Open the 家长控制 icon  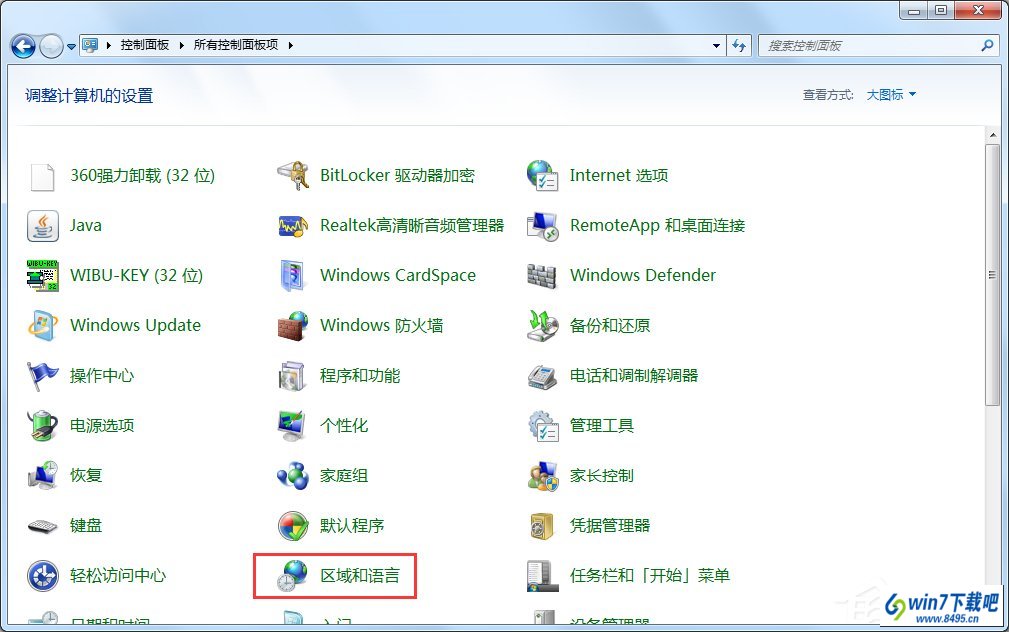(542, 476)
